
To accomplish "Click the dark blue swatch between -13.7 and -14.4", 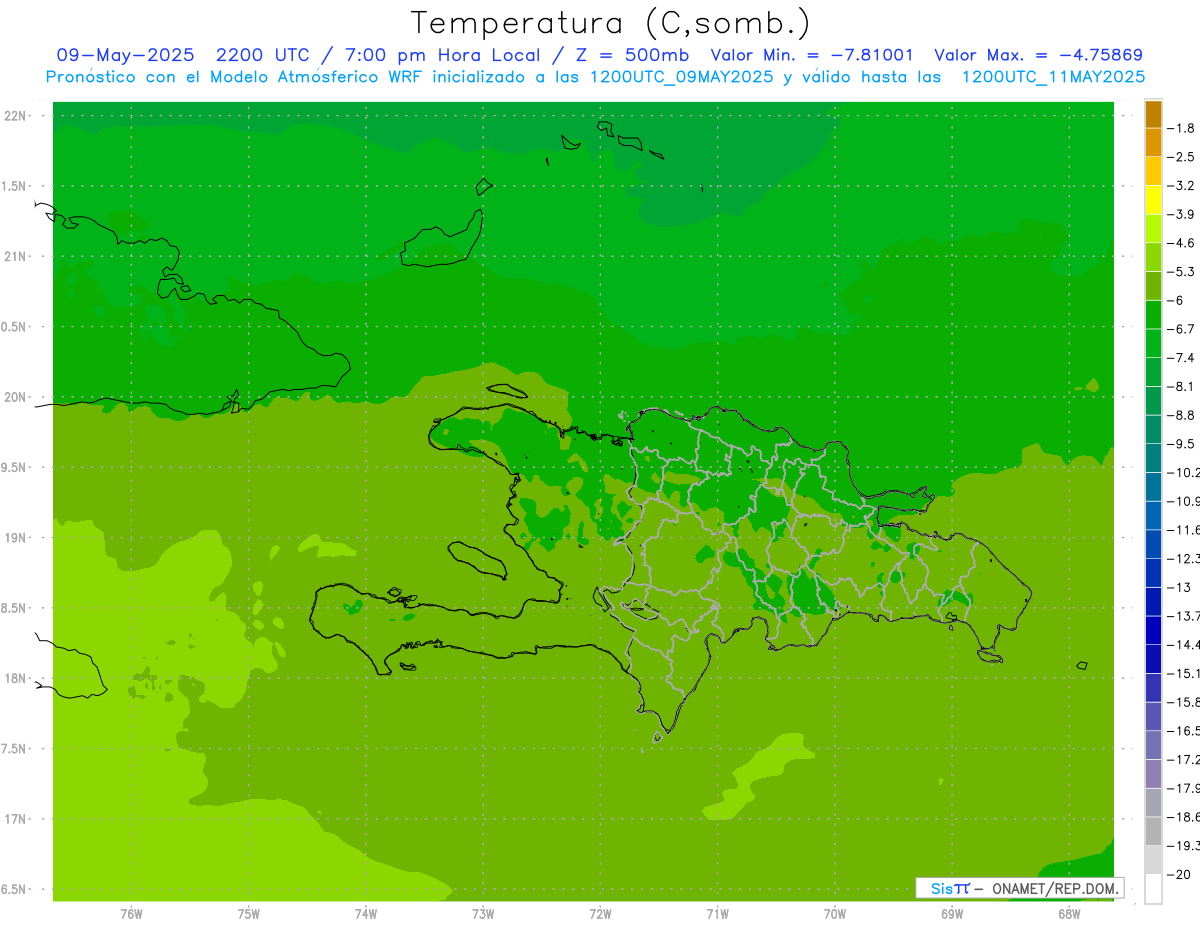I will [x=1153, y=631].
